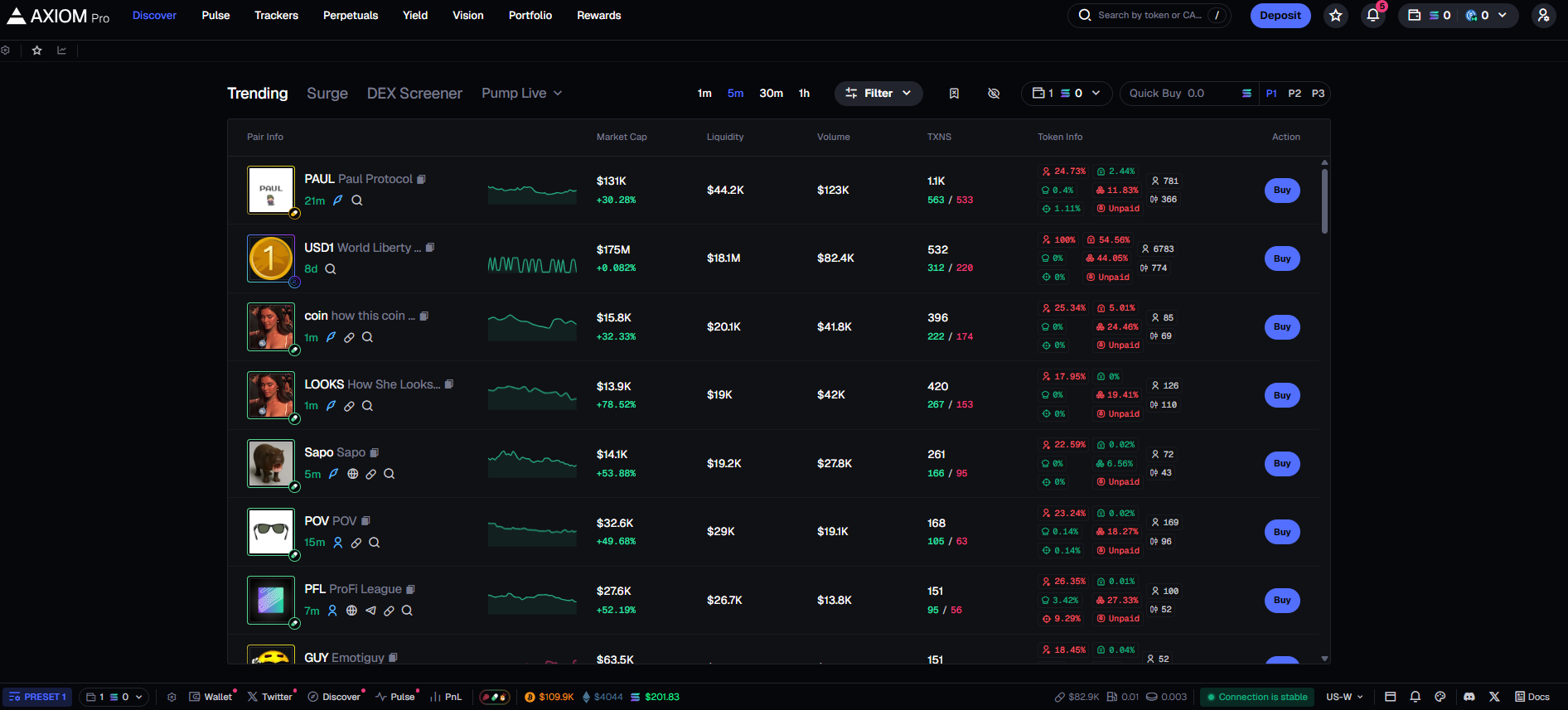Viewport: 1568px width, 710px height.
Task: Buy the LOOKS token
Action: (x=1282, y=395)
